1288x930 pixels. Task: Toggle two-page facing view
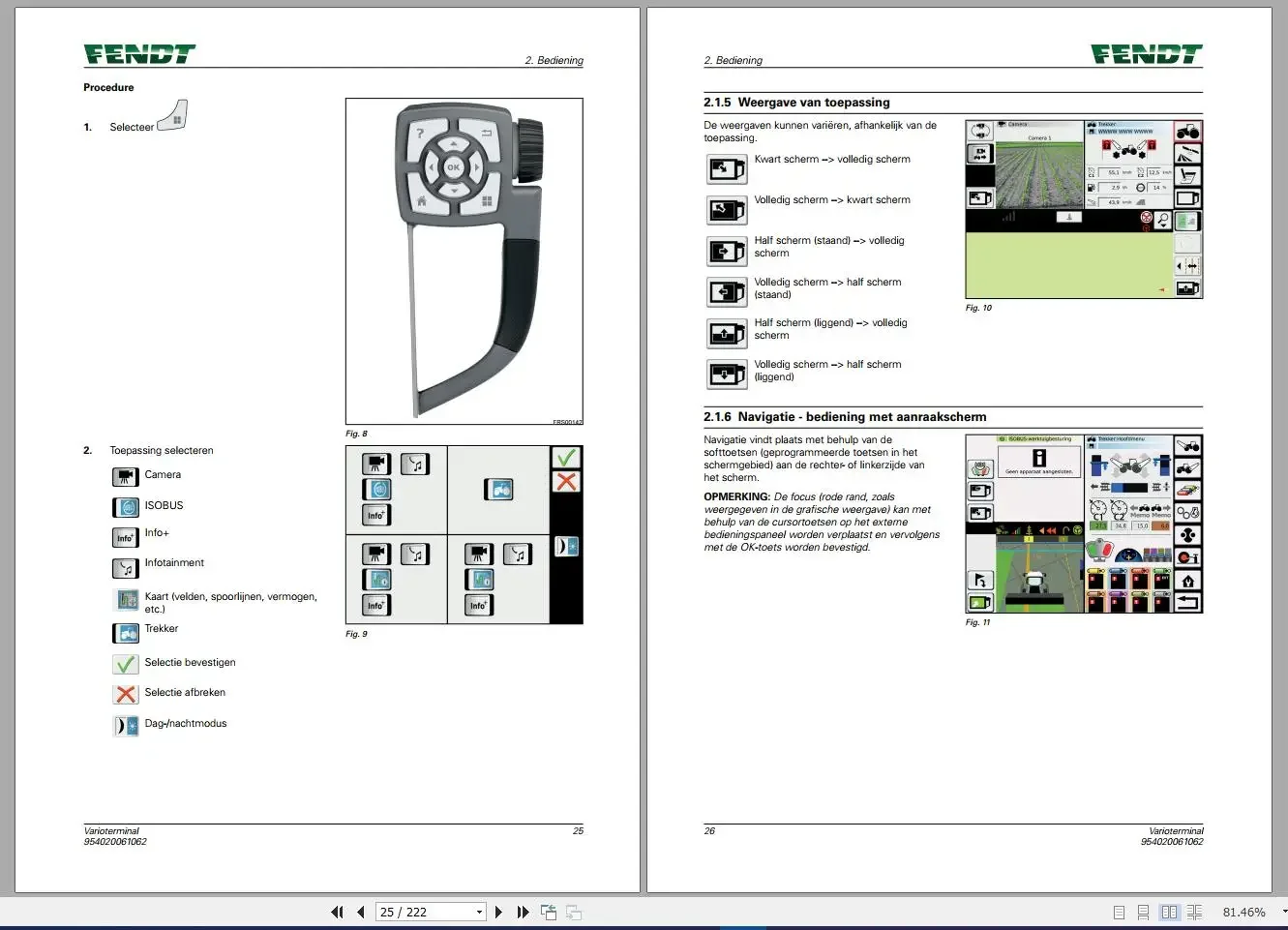coord(1169,912)
